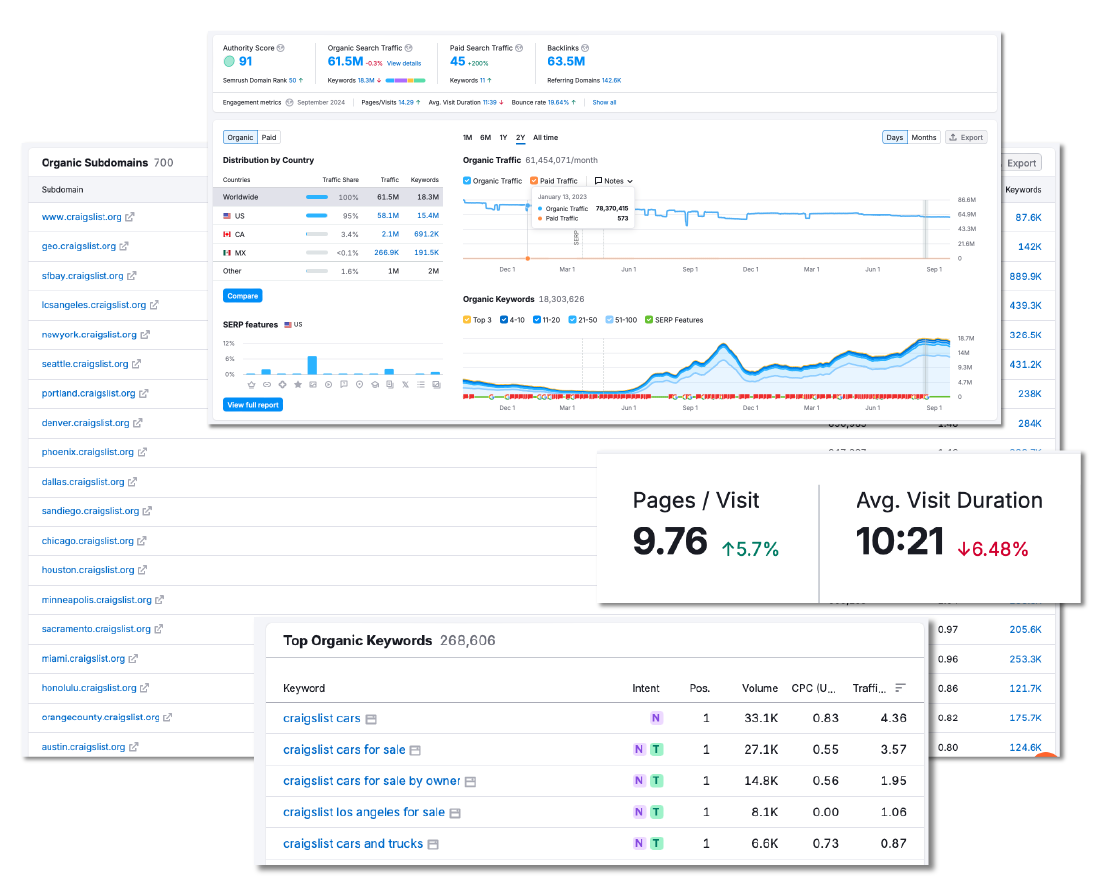Select the image icon under the tallest SERP bar
This screenshot has width=1100, height=883.
pyautogui.click(x=313, y=384)
